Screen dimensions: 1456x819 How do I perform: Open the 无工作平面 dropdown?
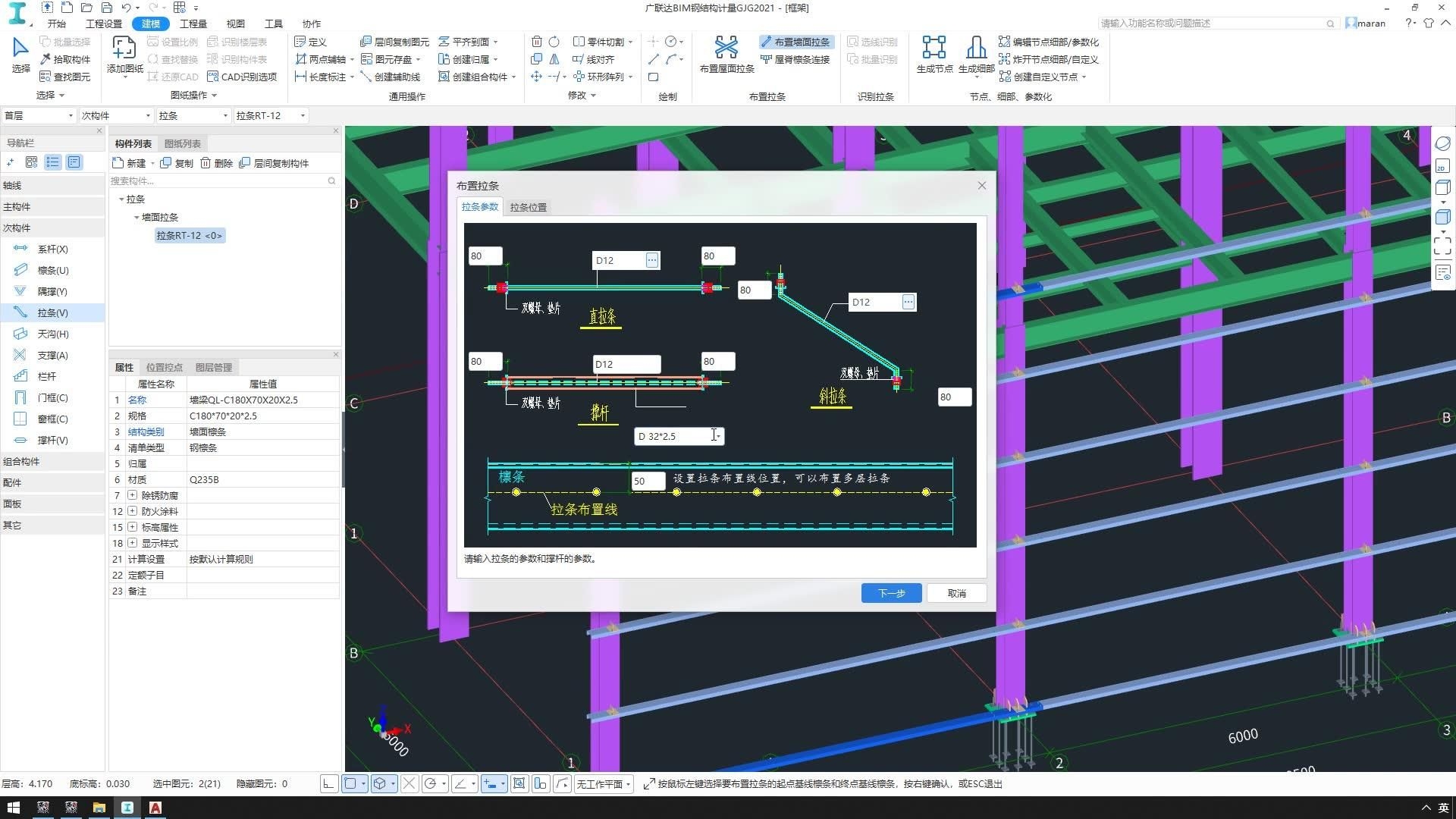(604, 784)
